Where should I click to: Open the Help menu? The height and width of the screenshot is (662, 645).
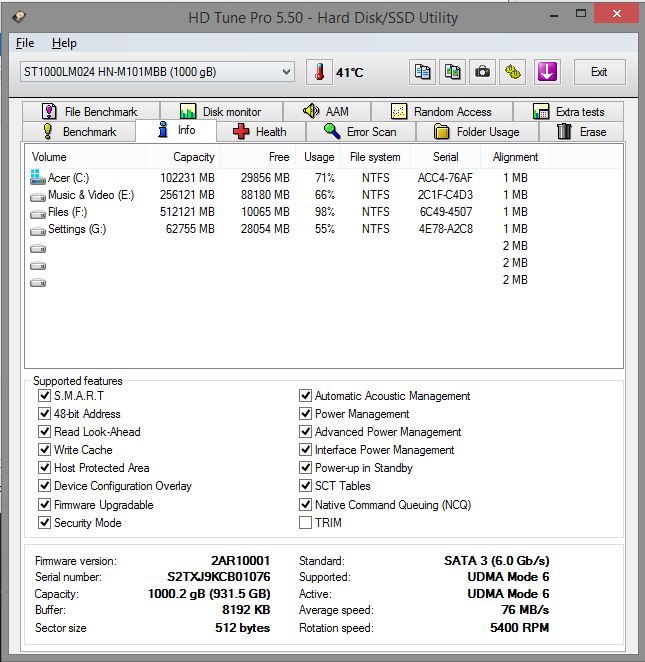click(x=64, y=43)
